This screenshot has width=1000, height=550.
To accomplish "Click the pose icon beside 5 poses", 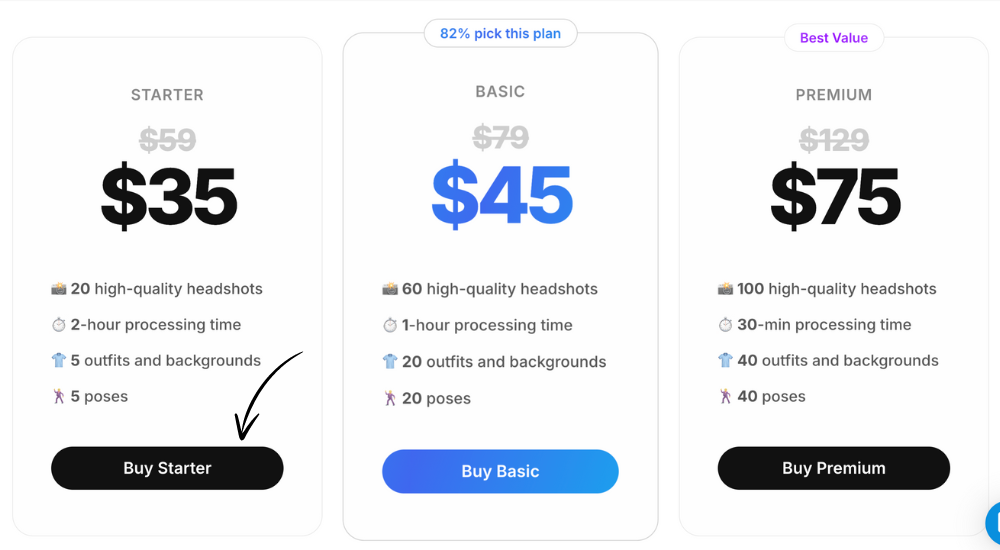I will coord(59,396).
